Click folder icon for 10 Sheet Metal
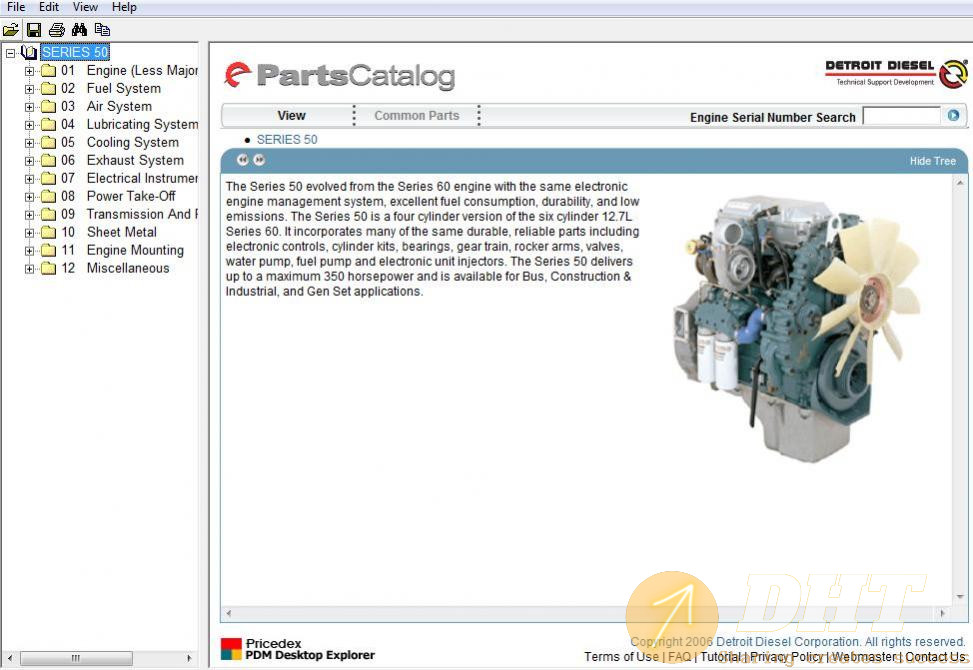973x670 pixels. click(x=48, y=233)
